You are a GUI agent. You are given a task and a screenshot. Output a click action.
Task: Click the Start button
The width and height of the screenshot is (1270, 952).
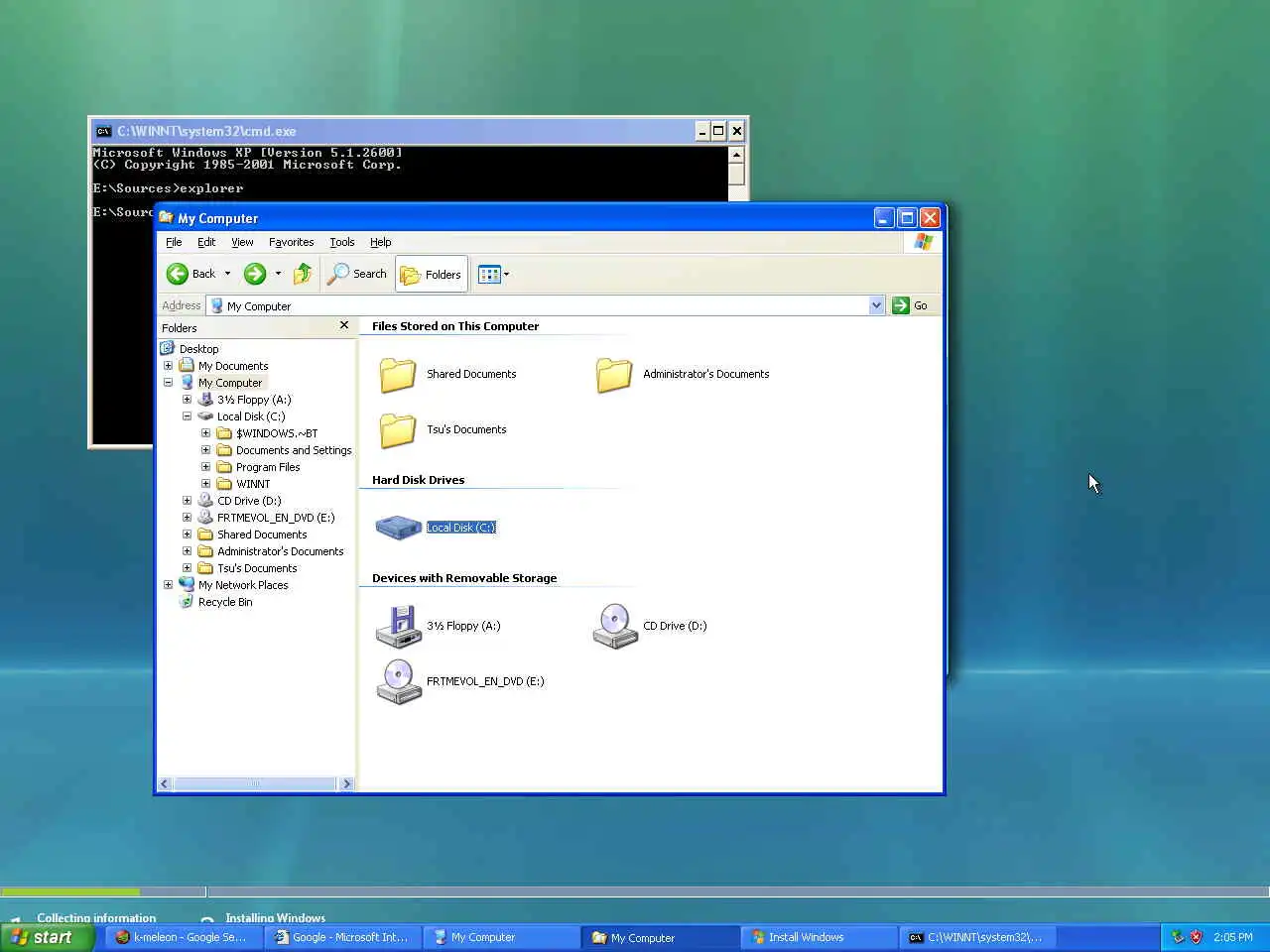pos(47,937)
